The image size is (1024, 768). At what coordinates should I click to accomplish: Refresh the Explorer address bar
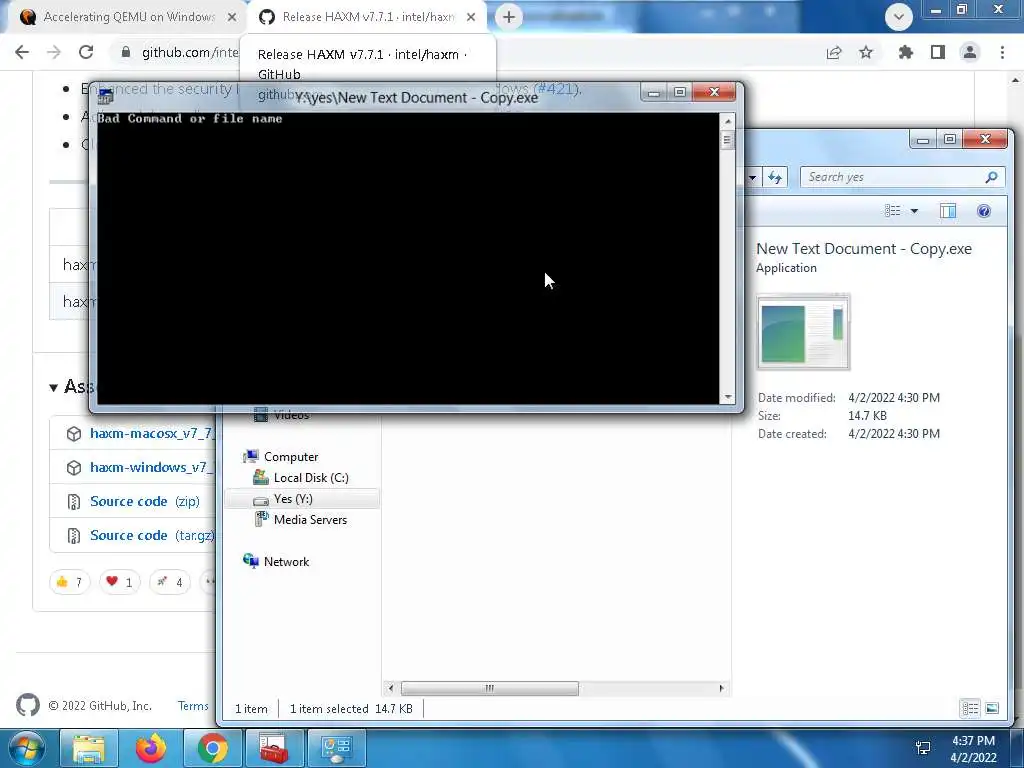point(775,177)
